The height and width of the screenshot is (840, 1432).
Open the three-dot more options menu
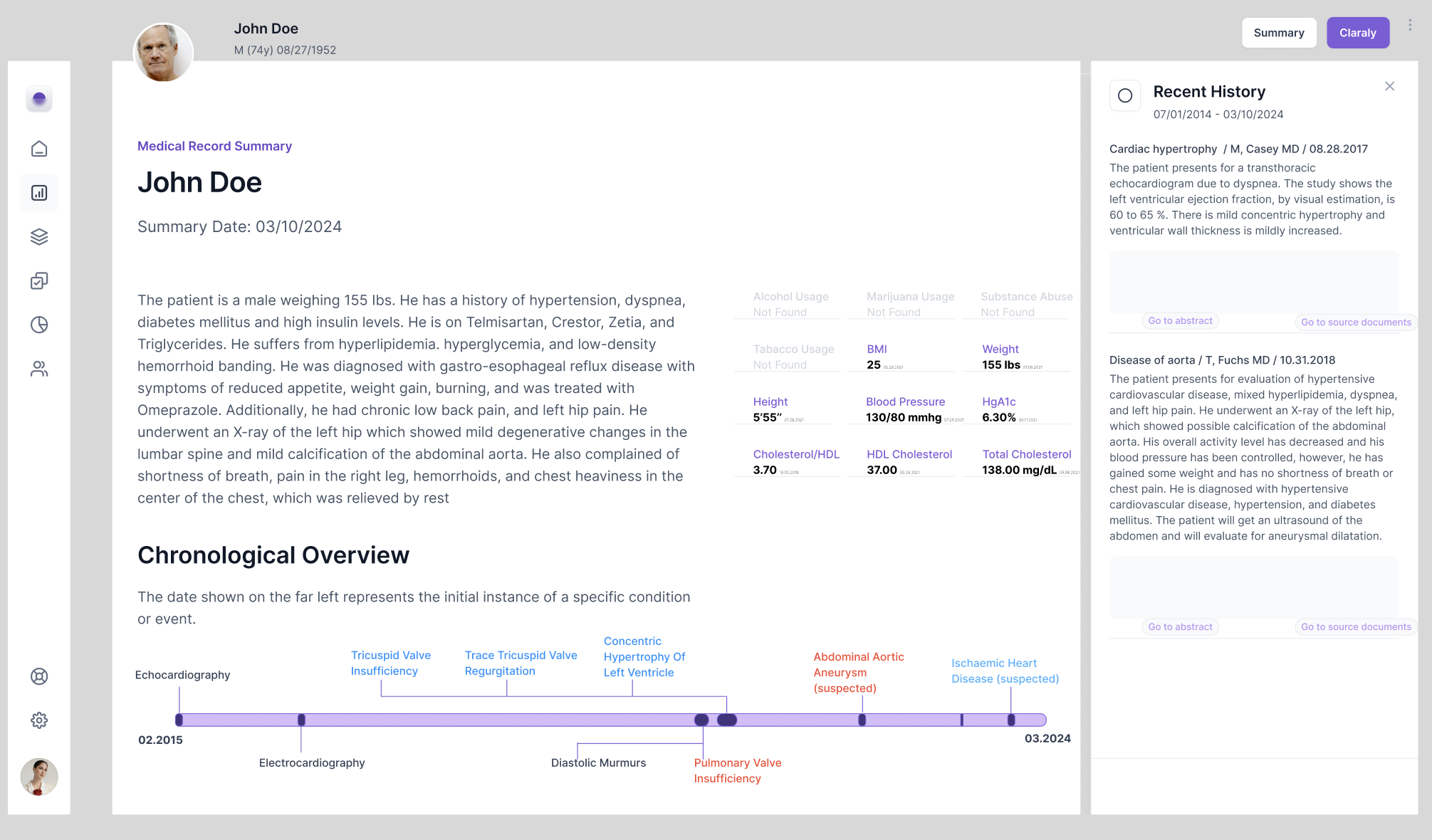click(x=1410, y=26)
